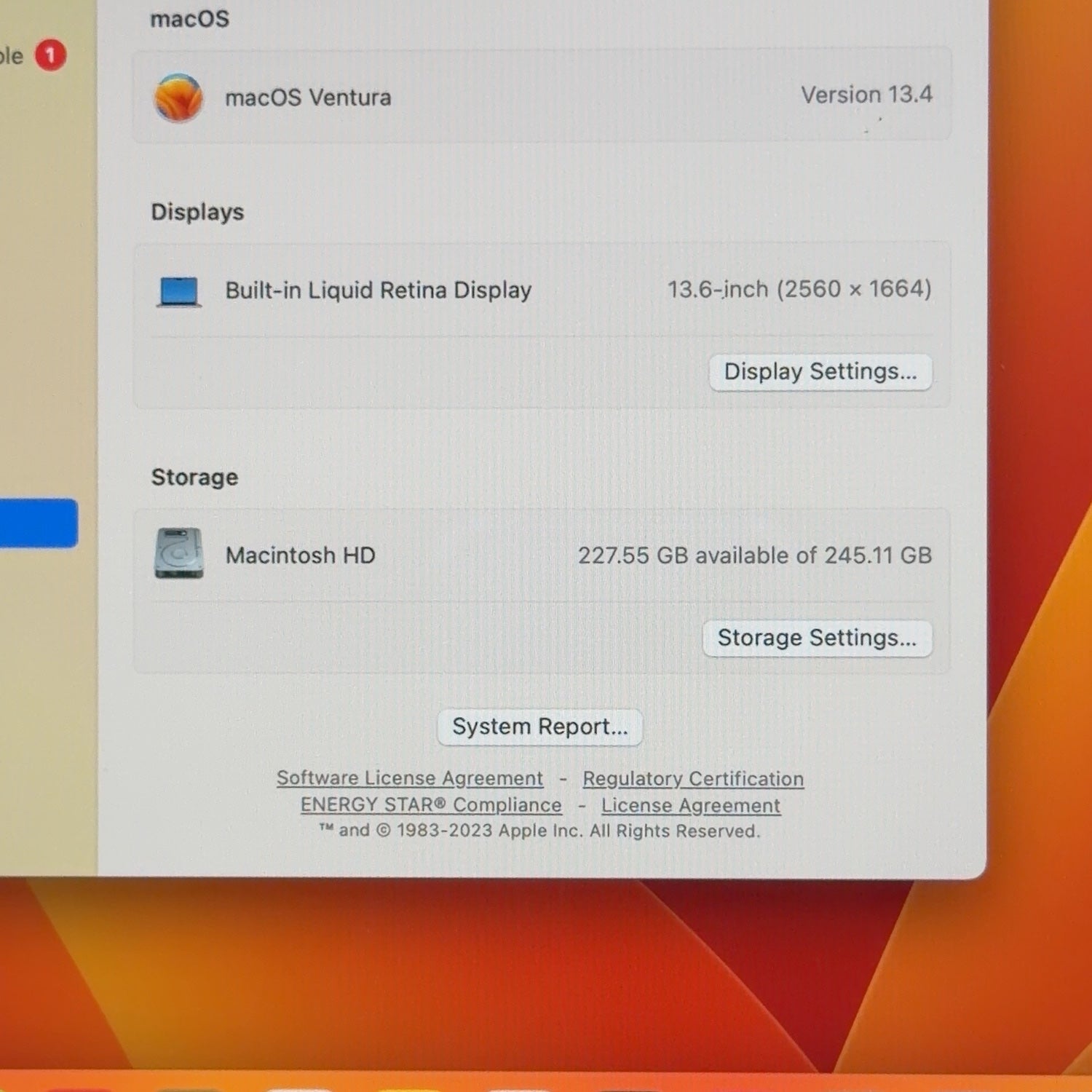Open the License Agreement link
The width and height of the screenshot is (1092, 1092).
point(690,806)
